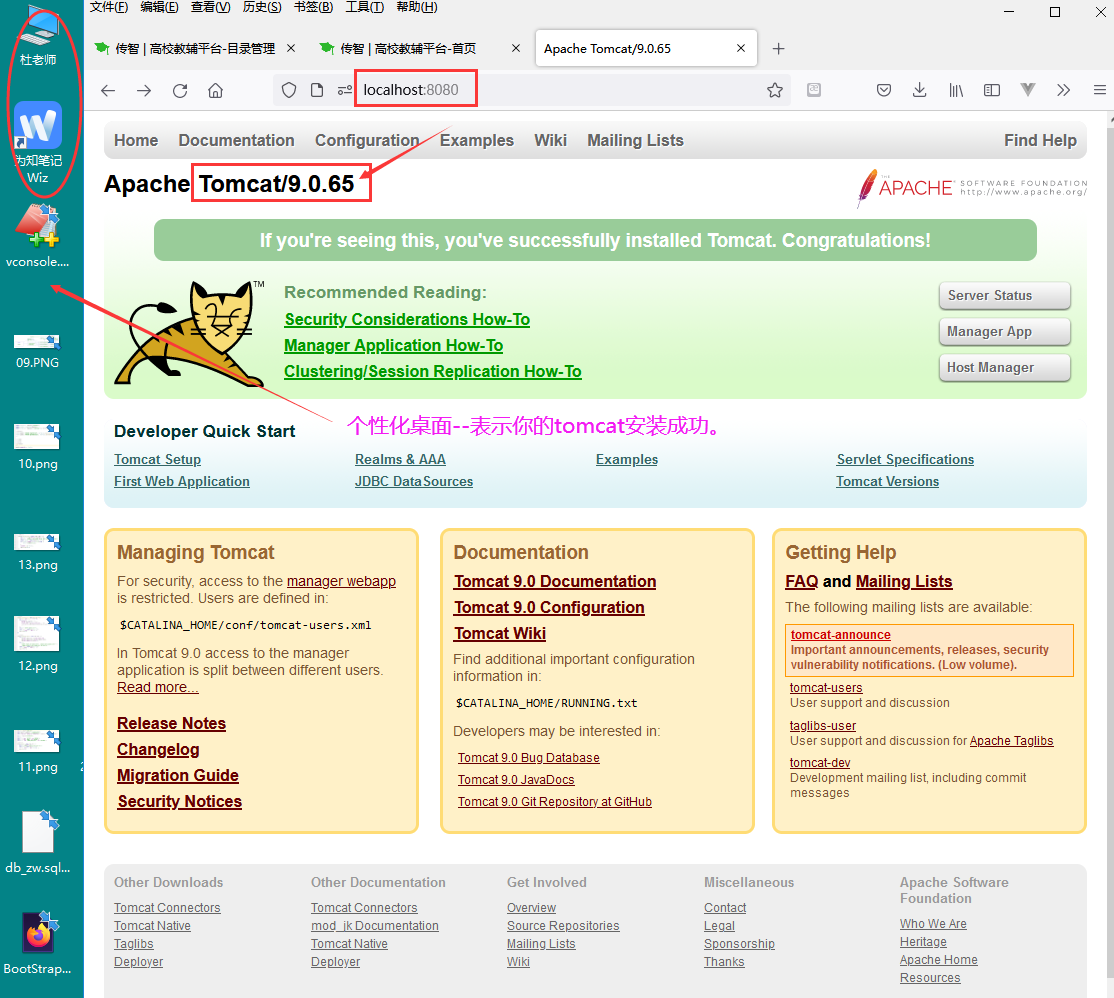The image size is (1114, 998).
Task: Go to the Firefox home page
Action: 215,90
